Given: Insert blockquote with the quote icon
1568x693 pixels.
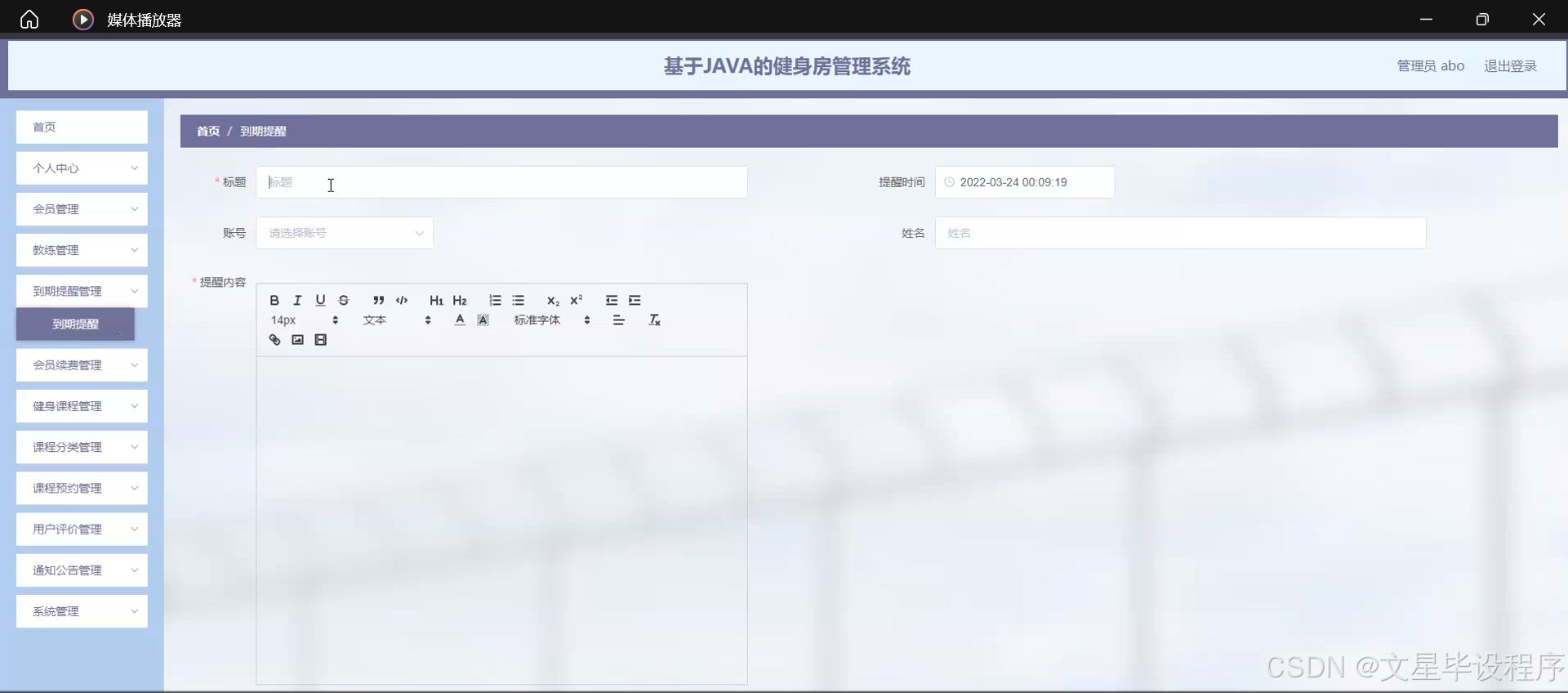Looking at the screenshot, I should pyautogui.click(x=378, y=301).
